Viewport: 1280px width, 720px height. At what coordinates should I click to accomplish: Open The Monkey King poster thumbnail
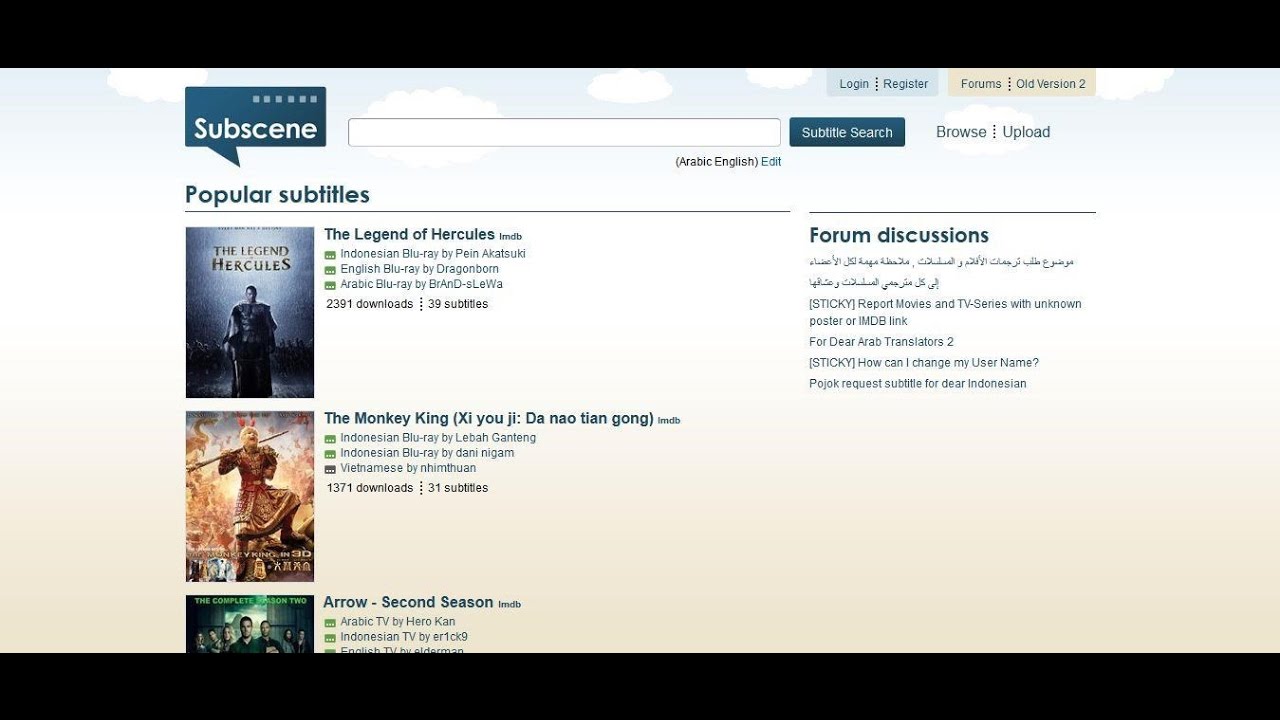point(250,496)
